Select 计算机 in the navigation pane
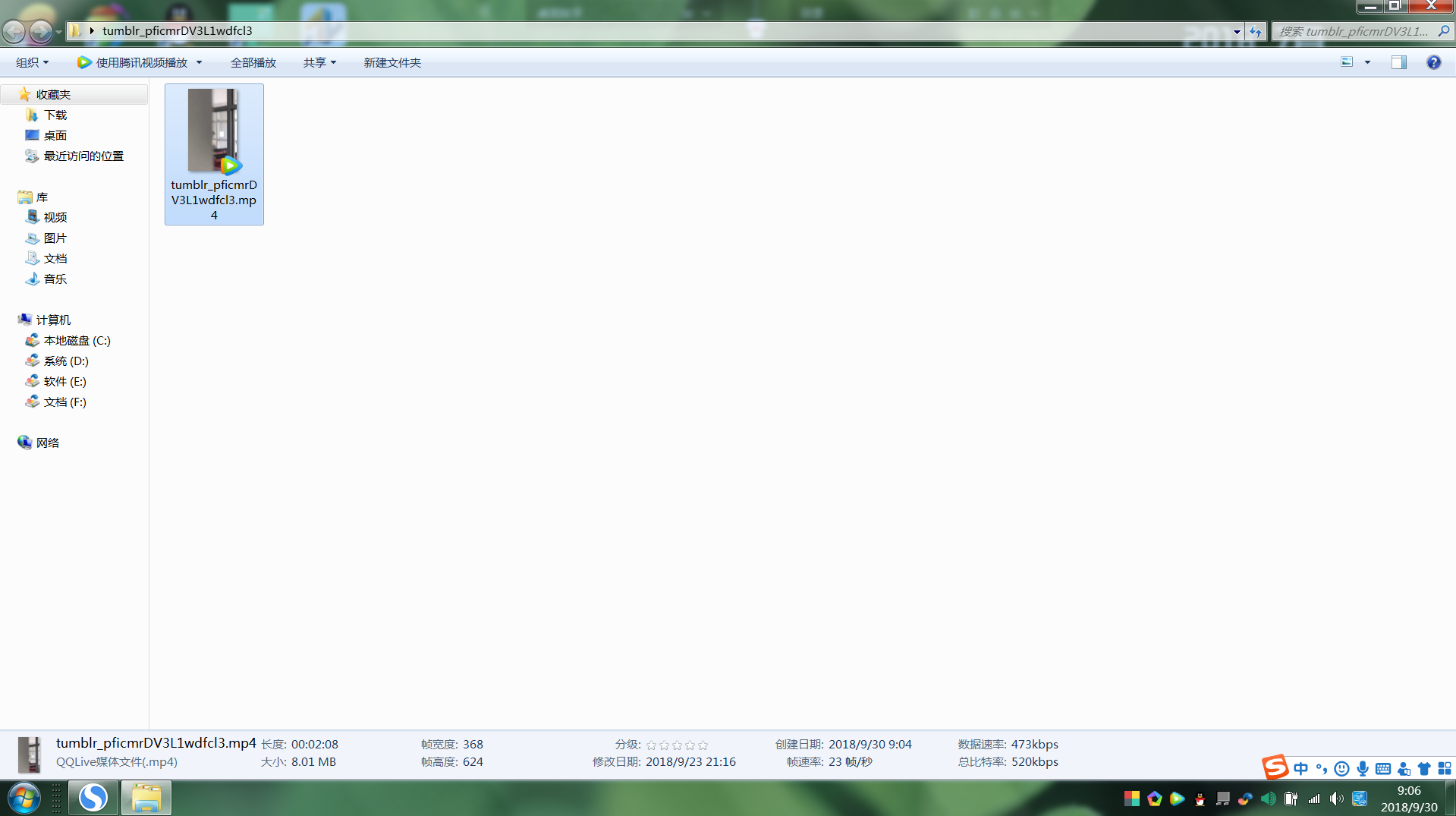1456x816 pixels. coord(53,320)
